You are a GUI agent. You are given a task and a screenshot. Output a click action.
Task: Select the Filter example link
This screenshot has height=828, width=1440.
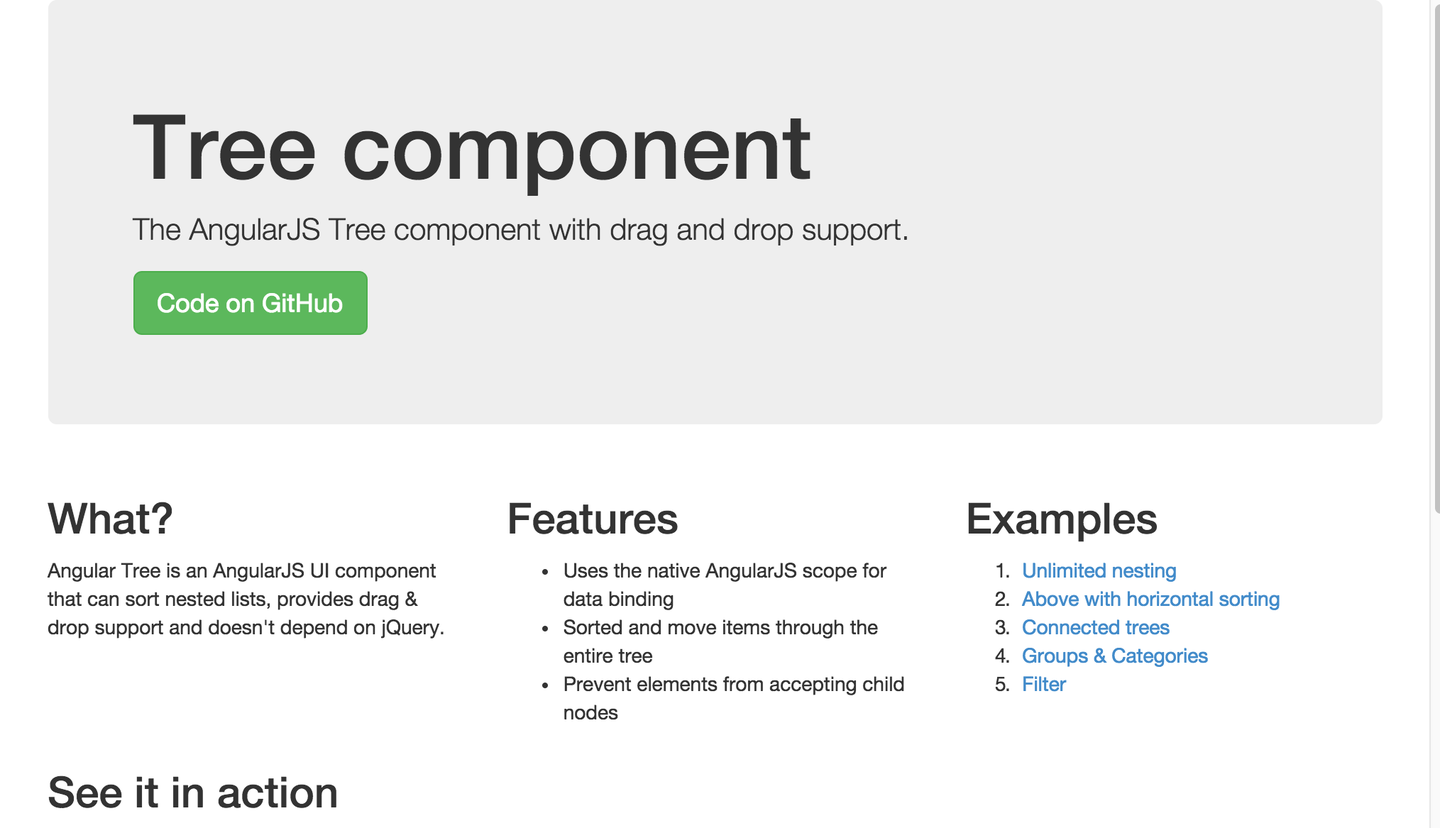(1043, 685)
